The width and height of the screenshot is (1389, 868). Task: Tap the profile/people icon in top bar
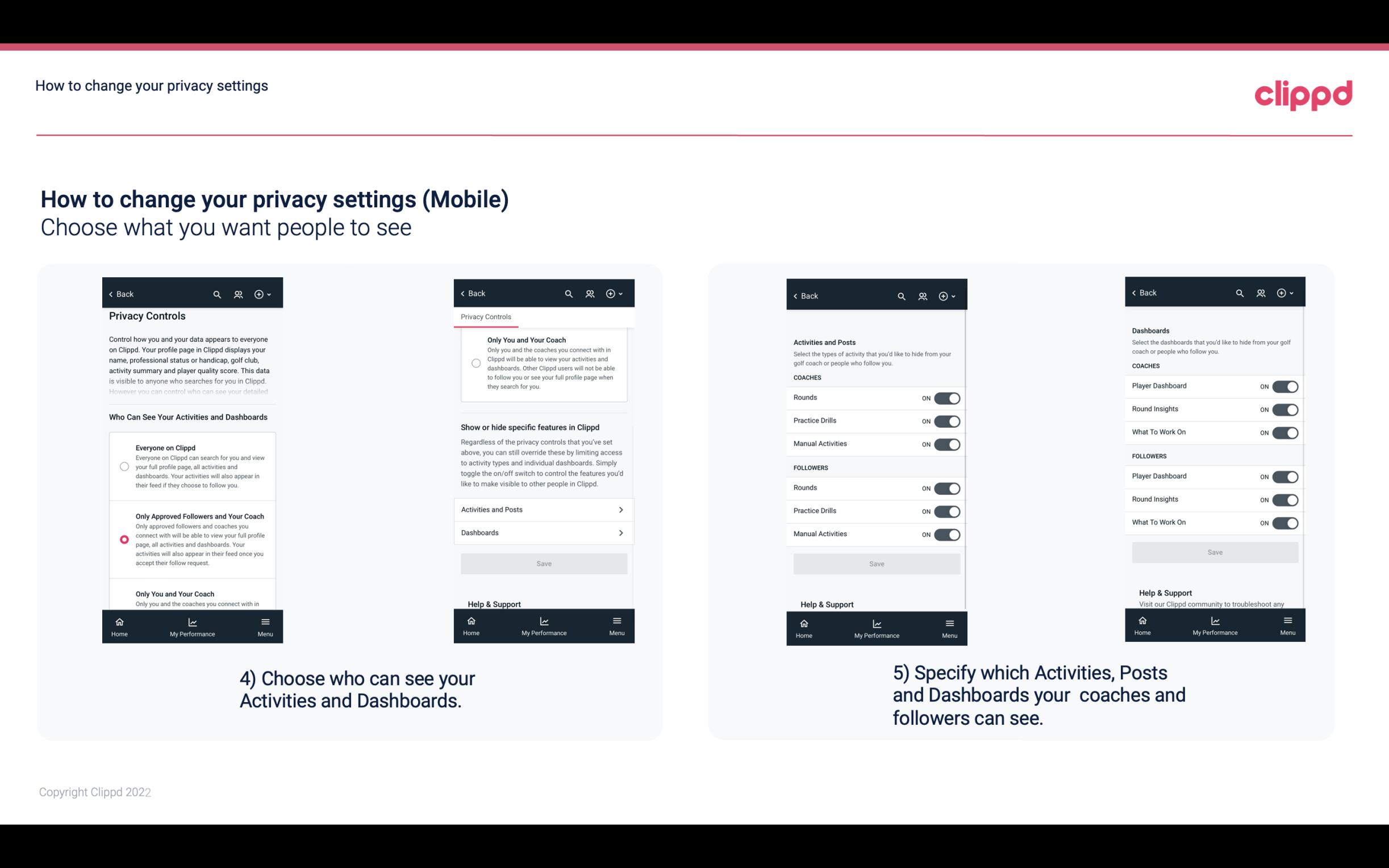pyautogui.click(x=237, y=294)
